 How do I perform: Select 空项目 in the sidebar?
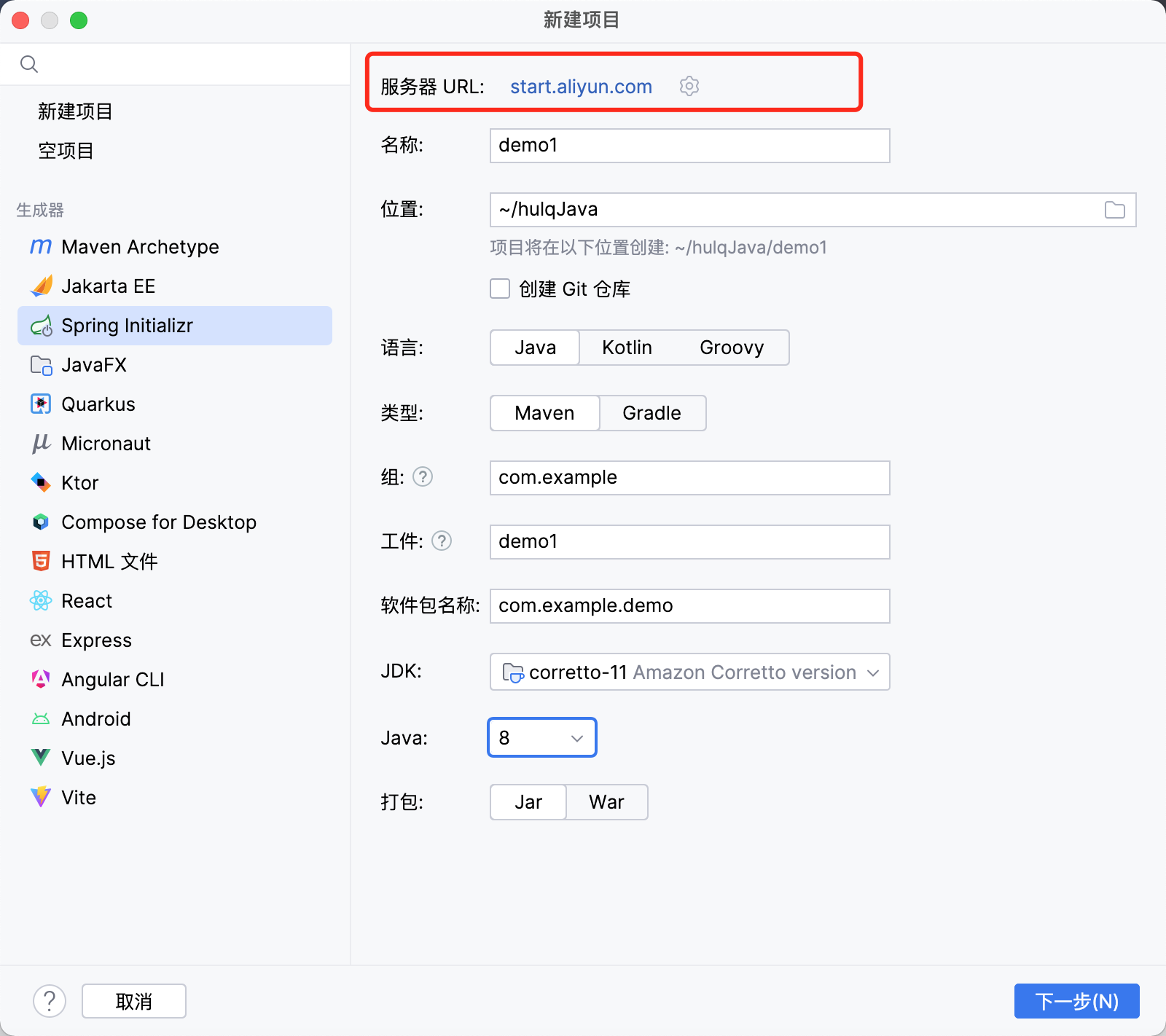click(66, 151)
